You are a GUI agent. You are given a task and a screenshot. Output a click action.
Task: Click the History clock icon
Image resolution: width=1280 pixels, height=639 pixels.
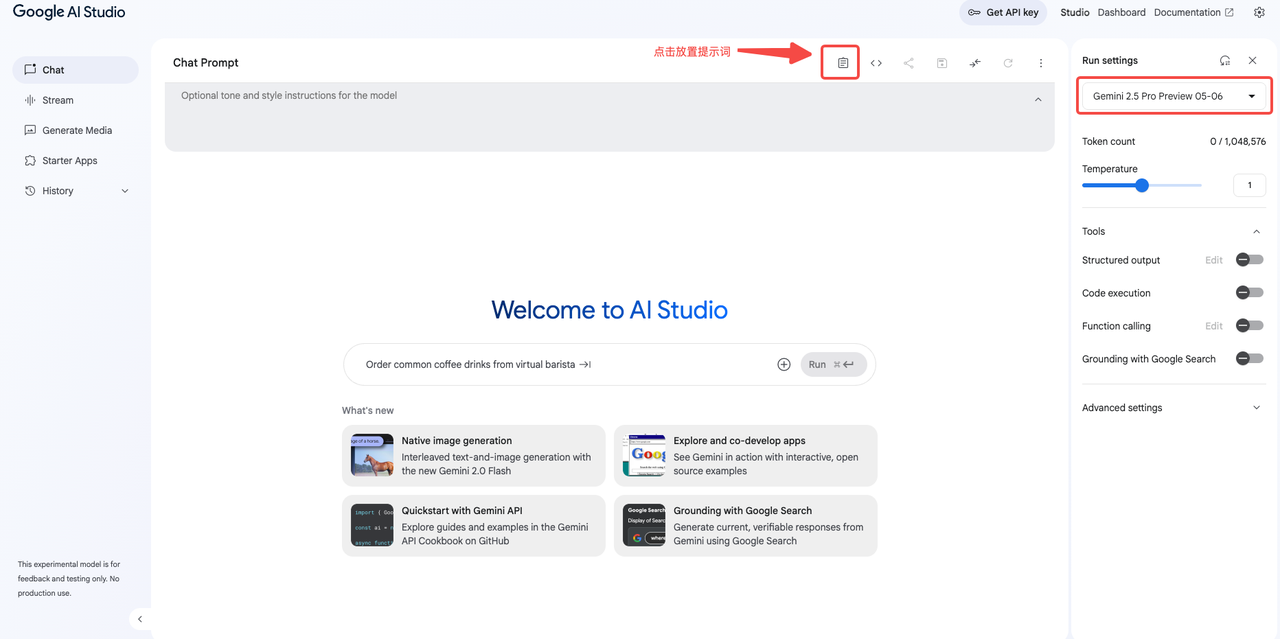click(30, 190)
